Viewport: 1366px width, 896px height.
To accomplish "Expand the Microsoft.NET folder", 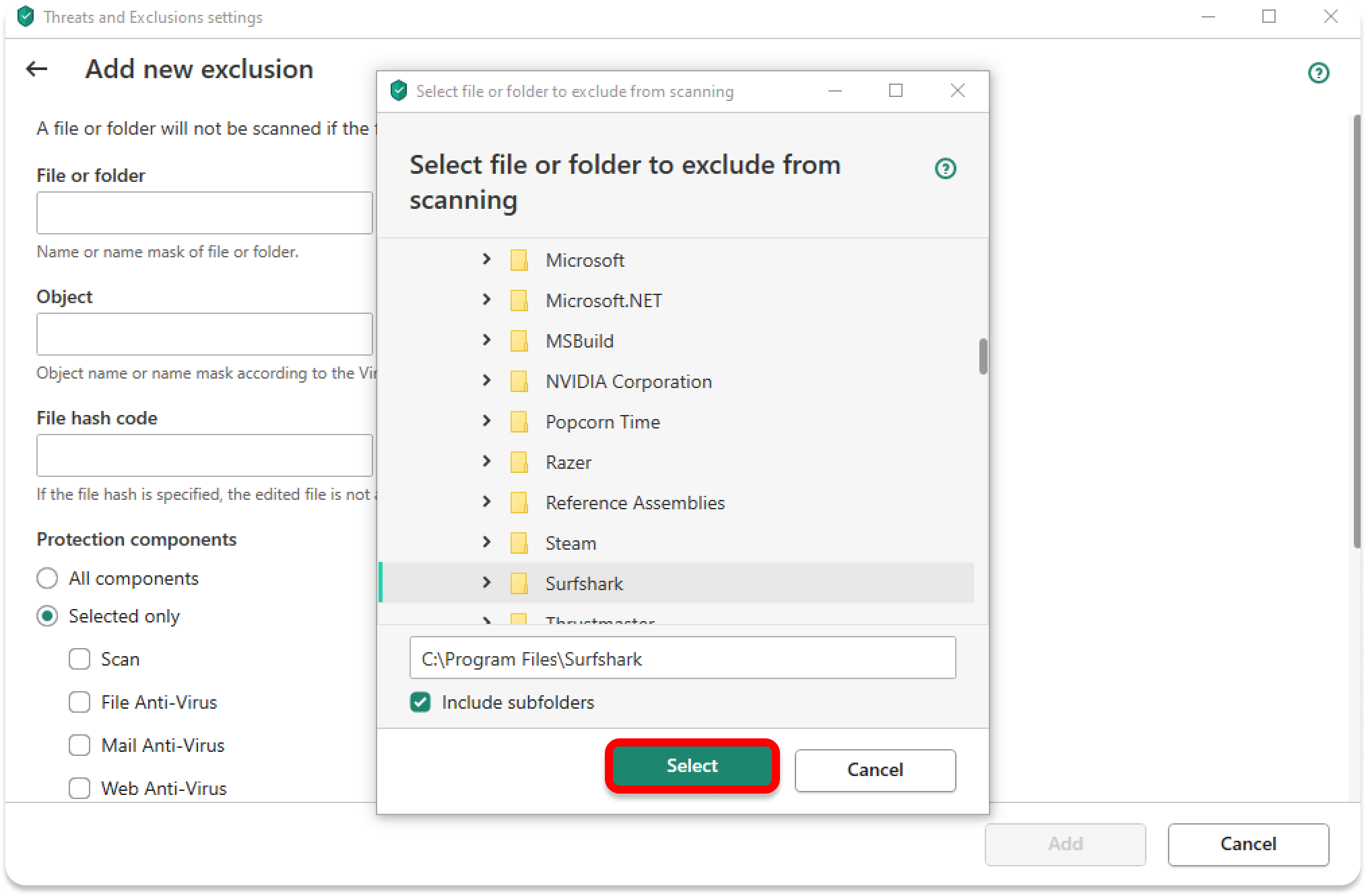I will pos(486,299).
